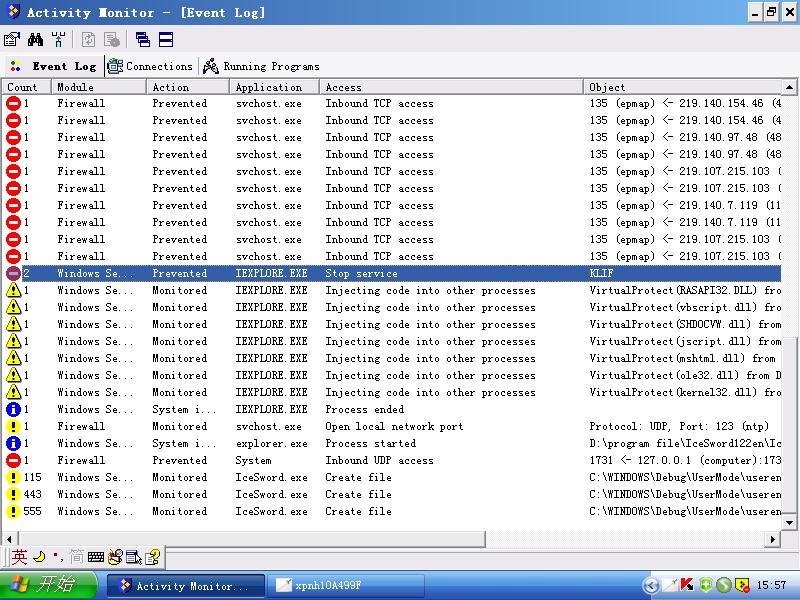The height and width of the screenshot is (600, 800).
Task: Sort by the Application column header
Action: [x=274, y=87]
